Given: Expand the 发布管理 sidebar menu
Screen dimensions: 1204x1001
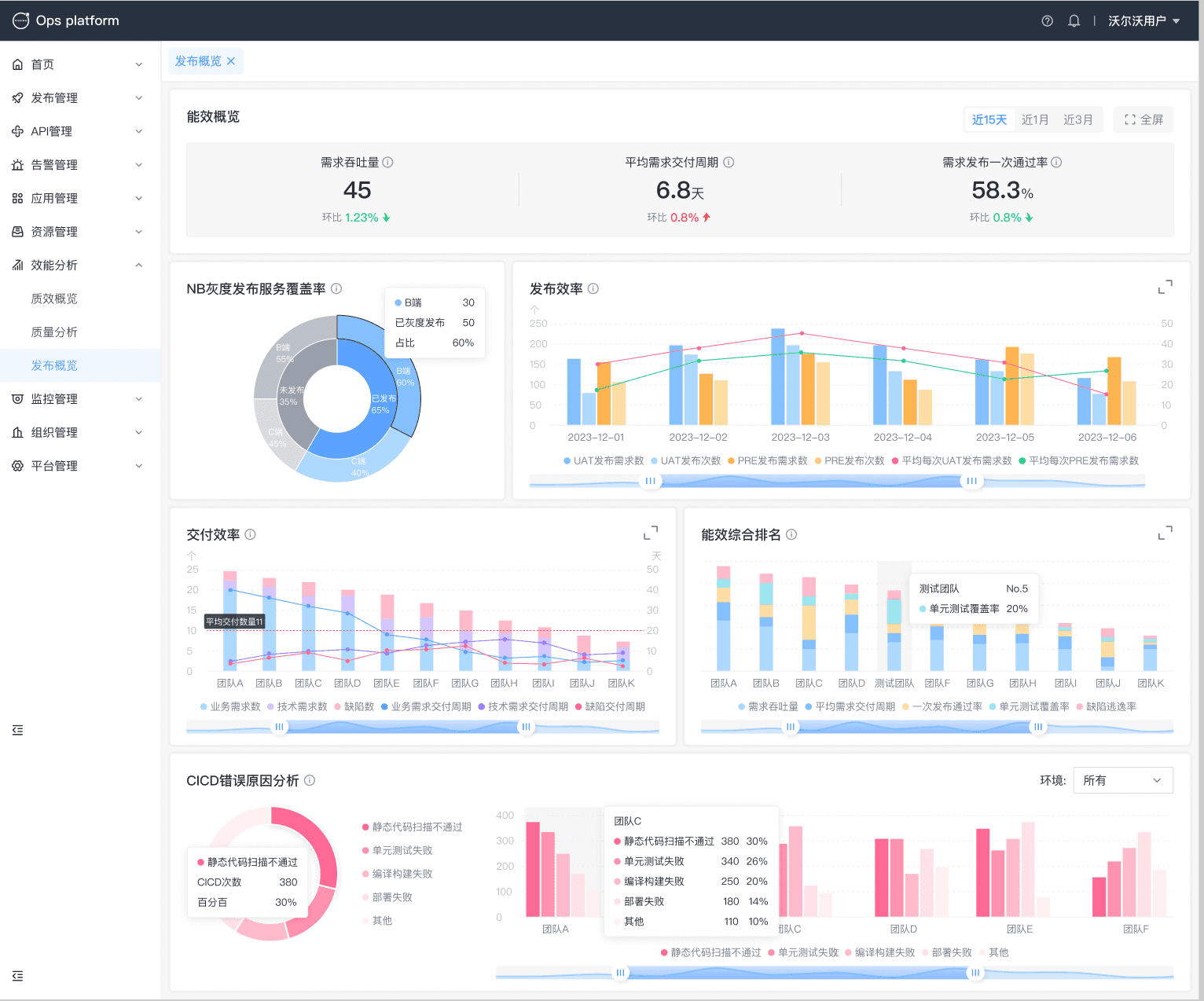Looking at the screenshot, I should (x=77, y=98).
